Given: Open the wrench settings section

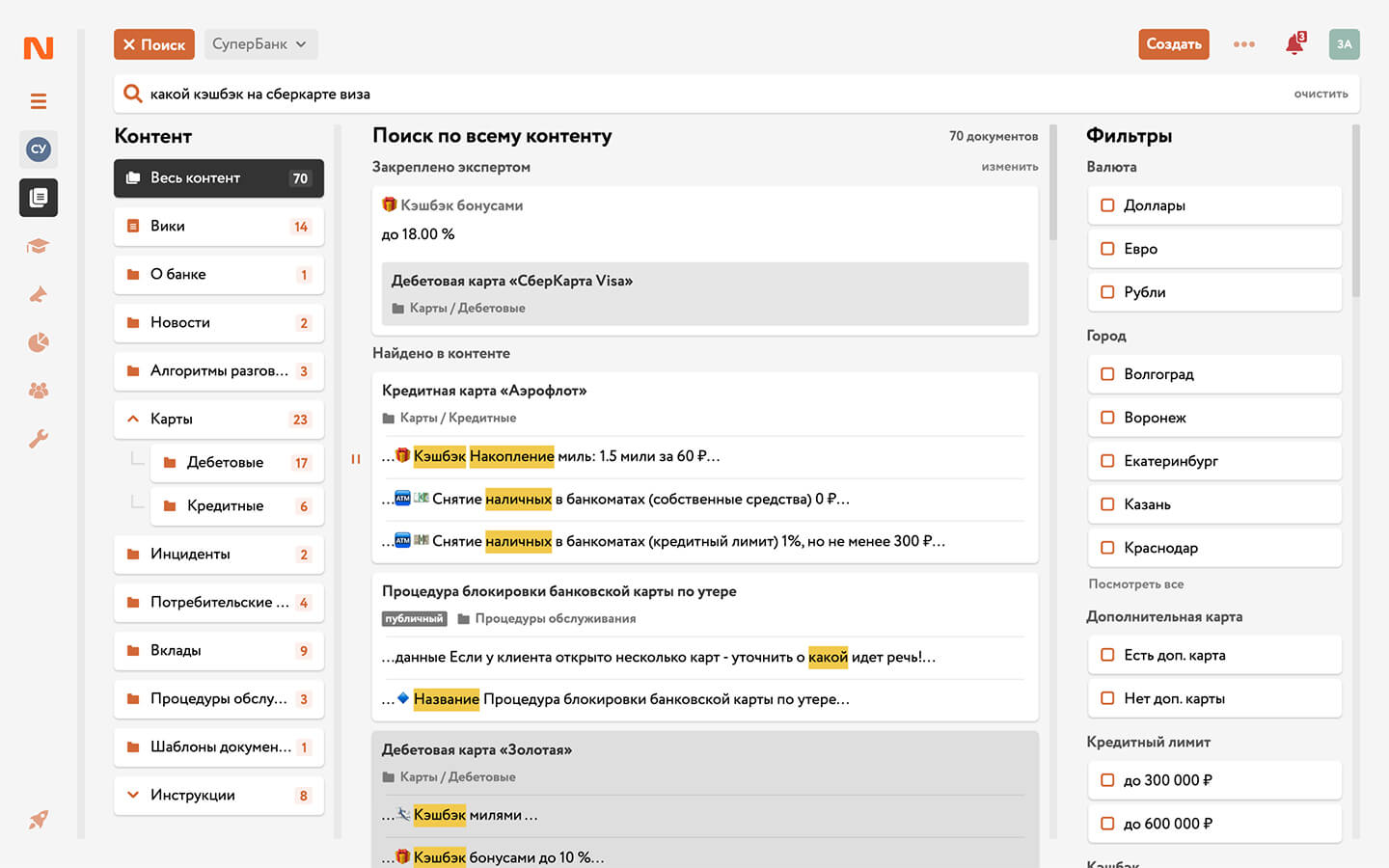Looking at the screenshot, I should click(39, 439).
